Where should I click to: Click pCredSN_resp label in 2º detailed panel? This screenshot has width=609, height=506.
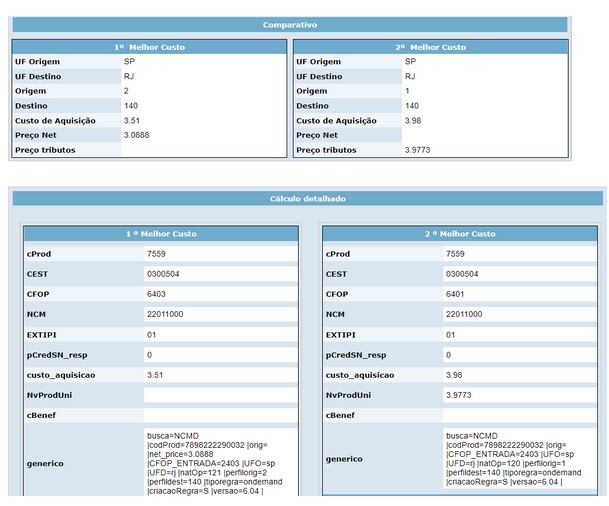(x=356, y=355)
